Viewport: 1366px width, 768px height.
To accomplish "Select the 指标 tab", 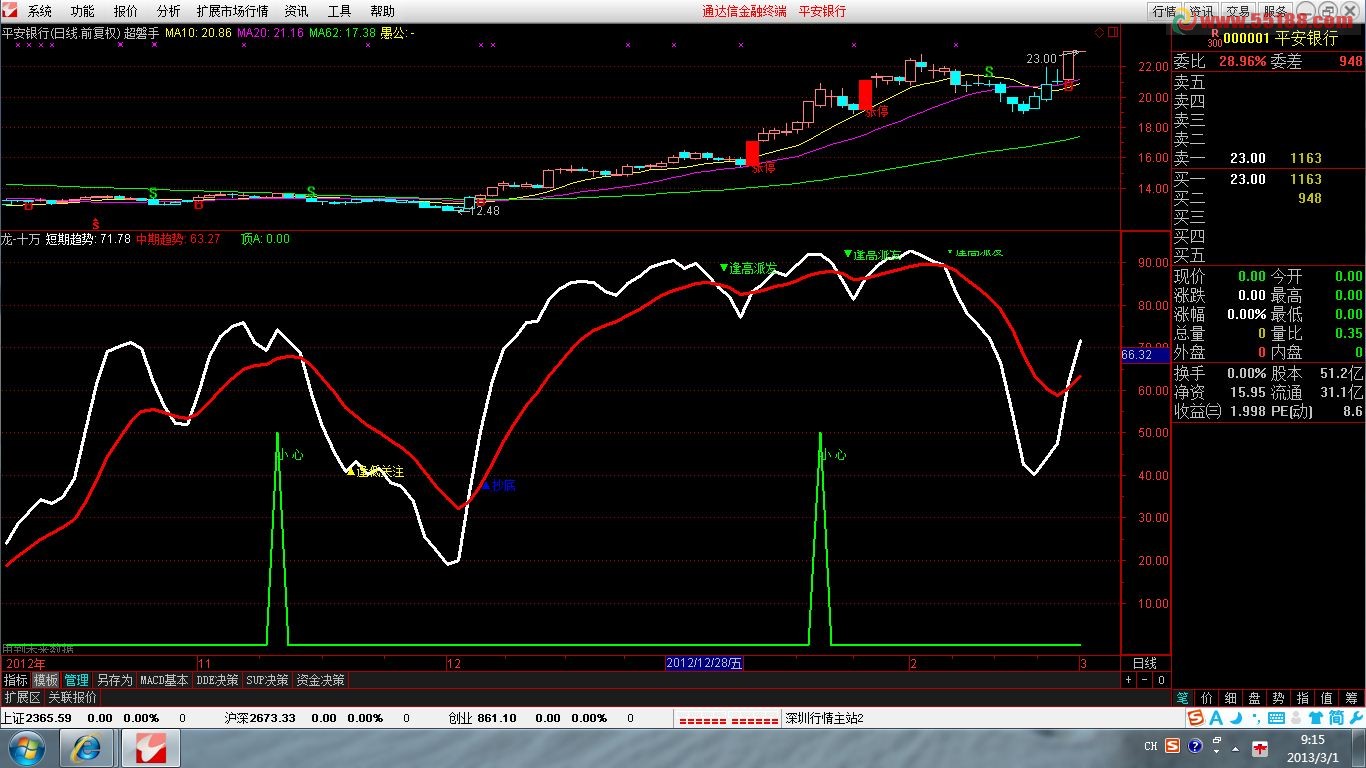I will click(15, 680).
